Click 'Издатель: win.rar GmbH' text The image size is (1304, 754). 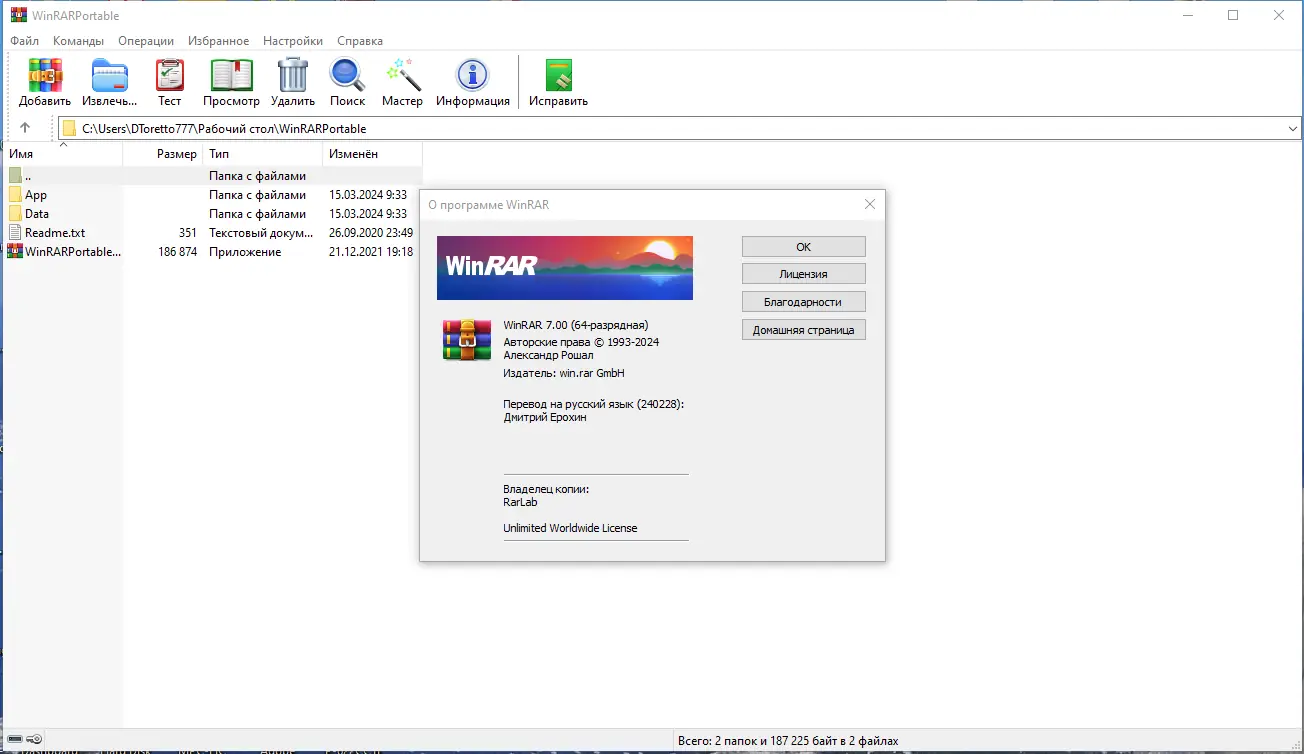click(x=564, y=373)
